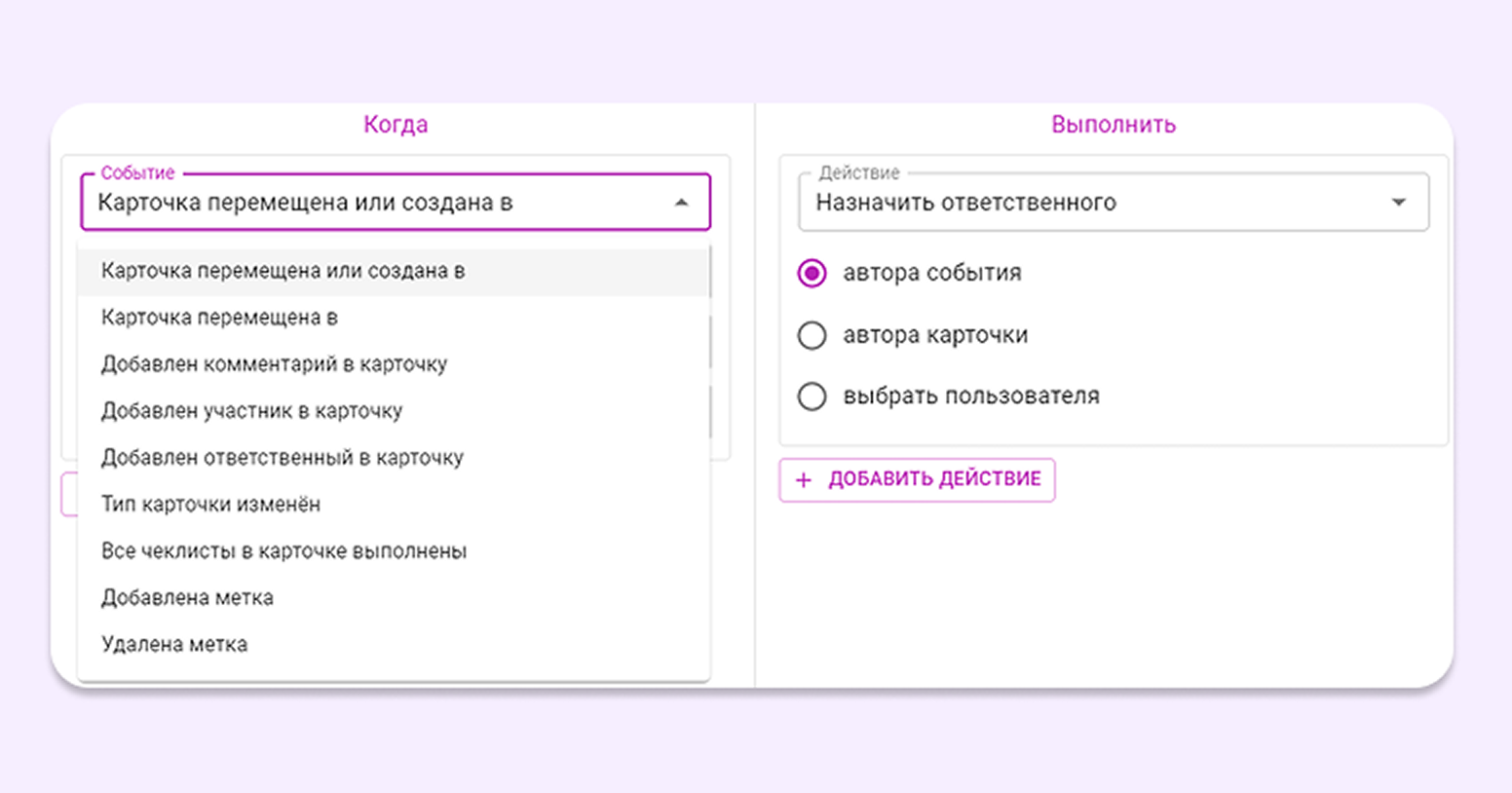Click plus icon in ДОБАВИТЬ ДЕЙСТВИЕ button
This screenshot has width=1512, height=793.
click(x=804, y=480)
